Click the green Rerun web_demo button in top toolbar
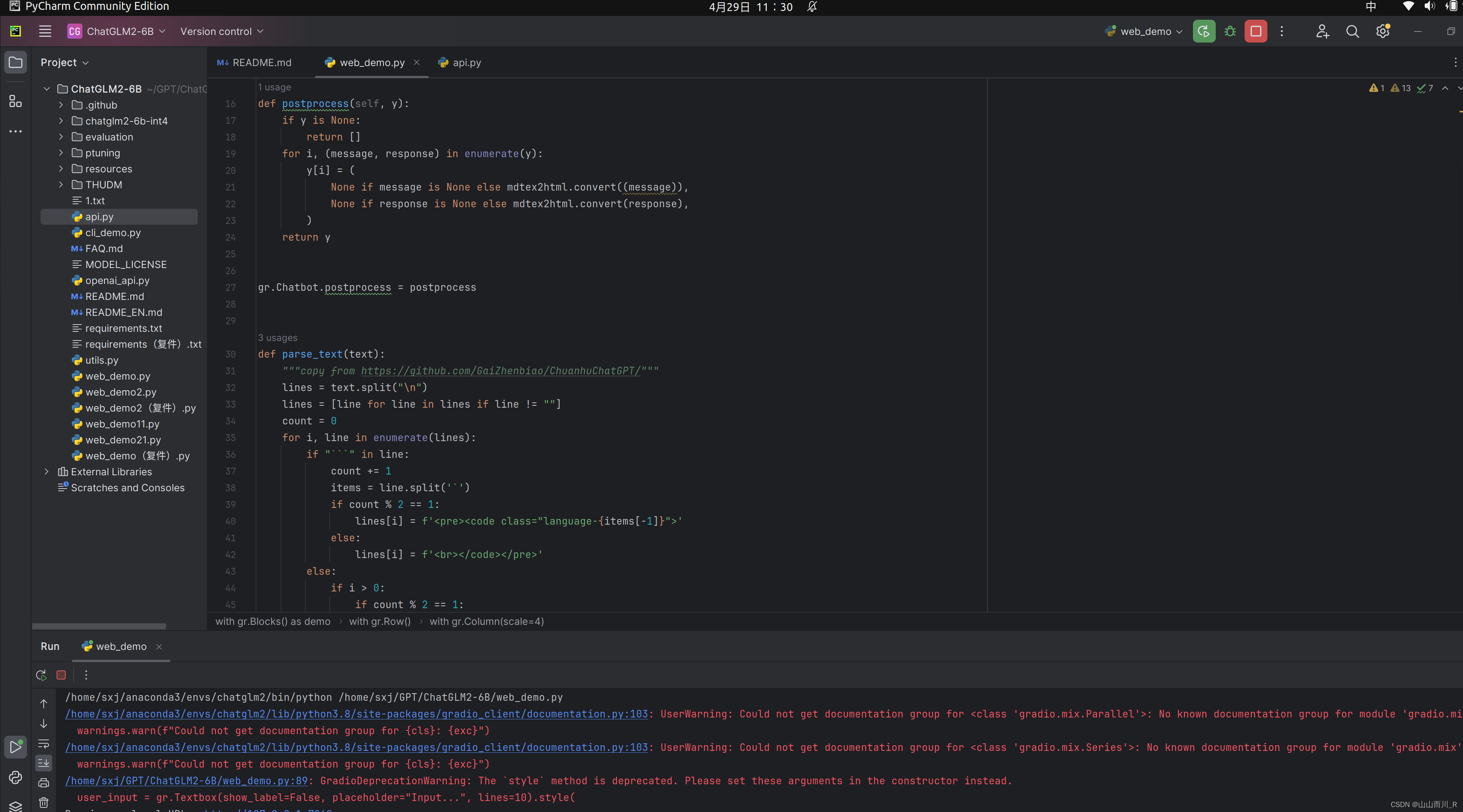This screenshot has height=812, width=1463. tap(1204, 31)
